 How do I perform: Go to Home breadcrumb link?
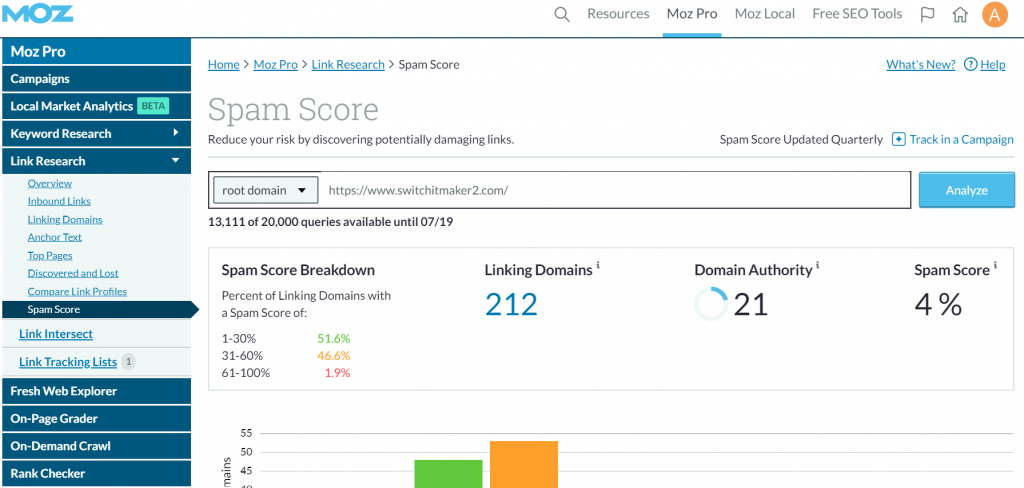click(223, 64)
